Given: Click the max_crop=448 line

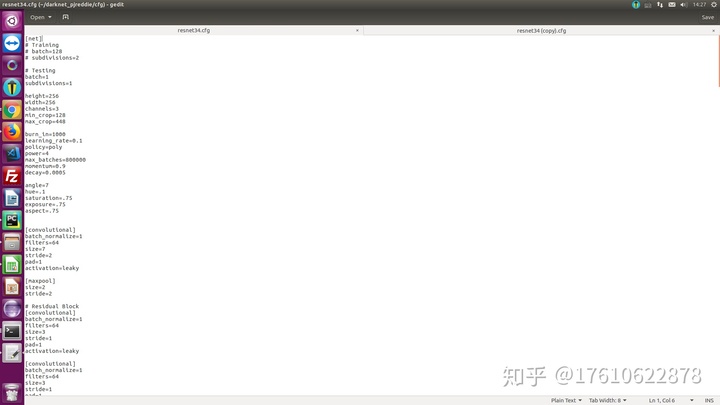Looking at the screenshot, I should 45,122.
